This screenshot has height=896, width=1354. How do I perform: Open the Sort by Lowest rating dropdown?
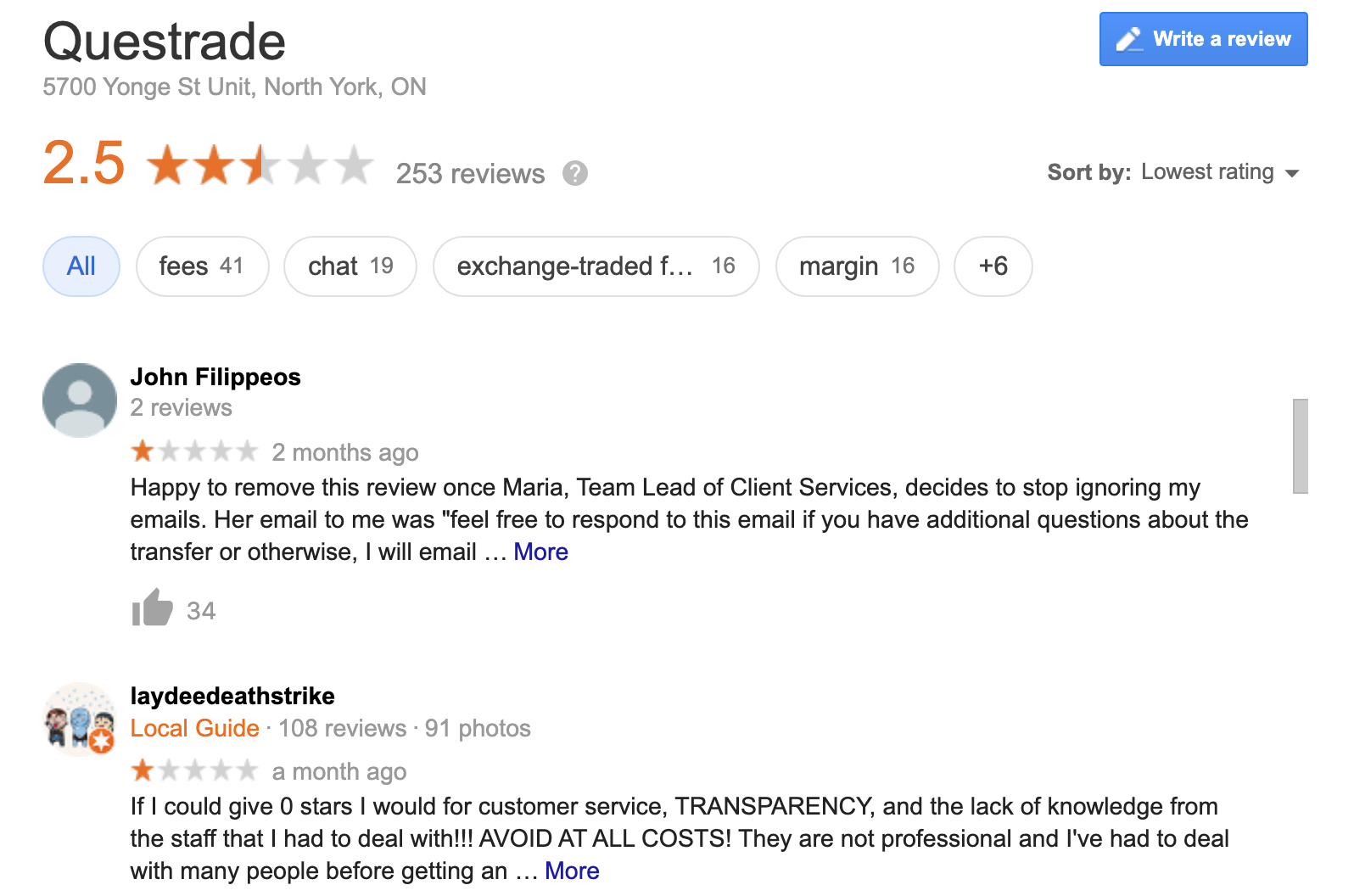pos(1206,172)
